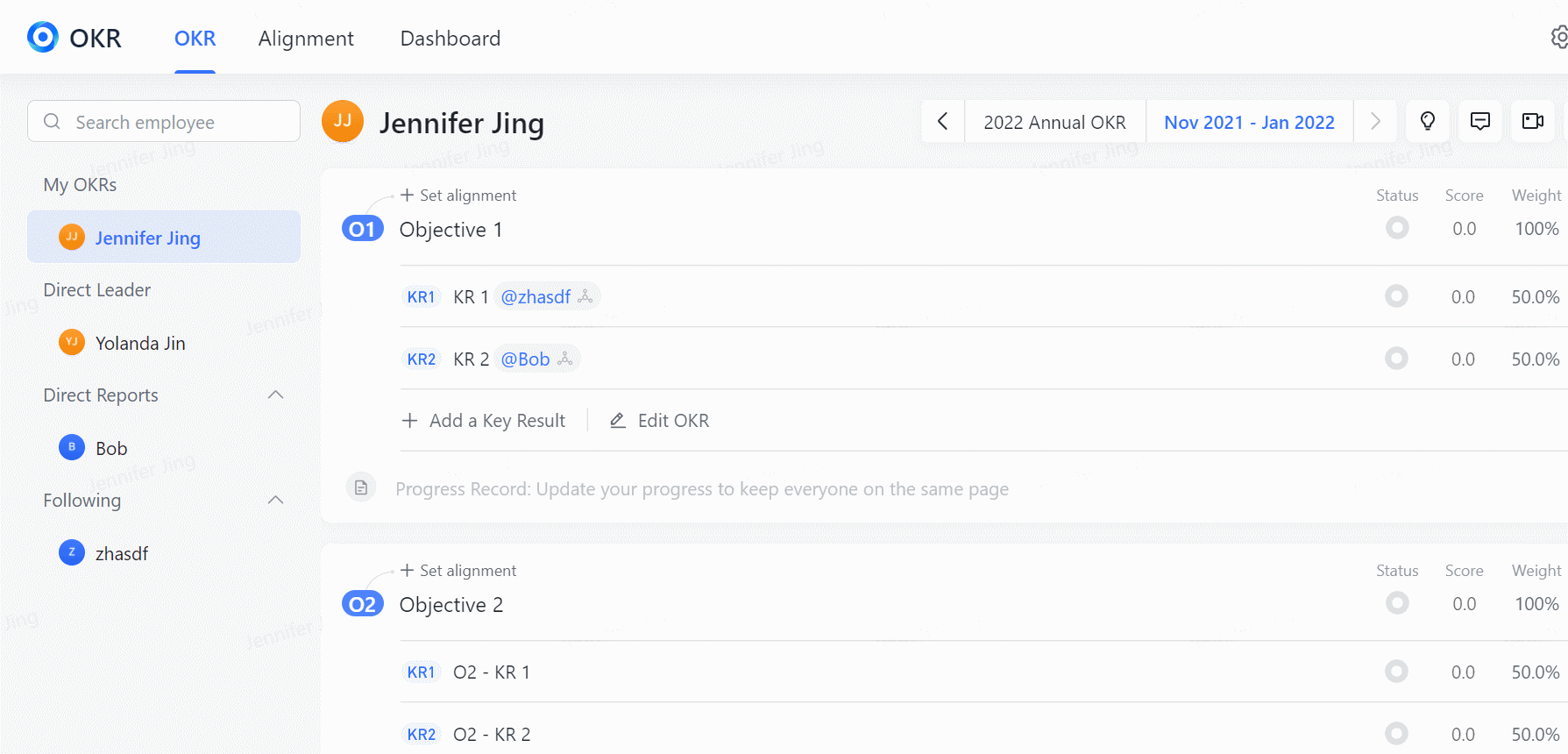The image size is (1568, 754).
Task: Click the pencil icon for Edit OKR
Action: click(618, 421)
